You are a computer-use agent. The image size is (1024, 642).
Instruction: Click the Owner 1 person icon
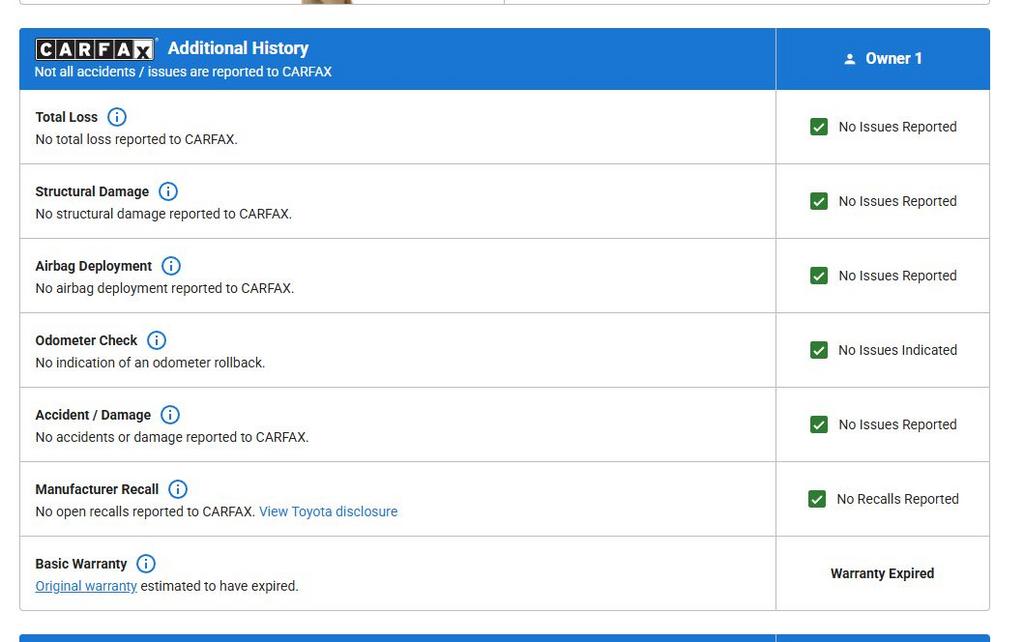pyautogui.click(x=850, y=59)
